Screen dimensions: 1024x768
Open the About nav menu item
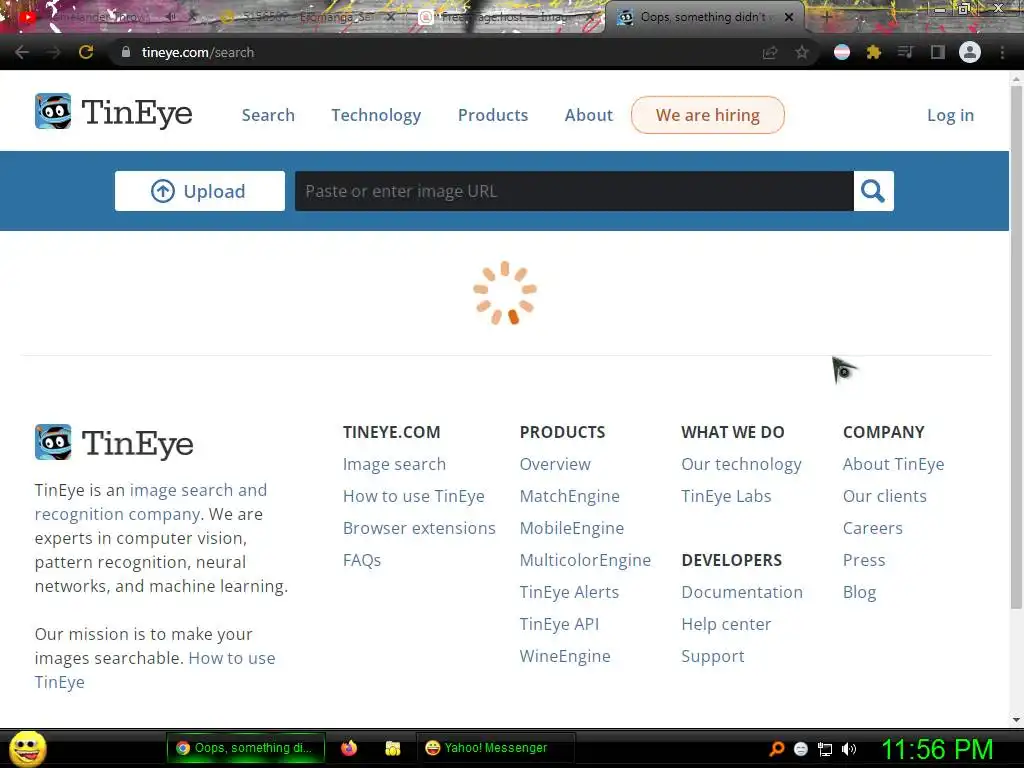589,115
